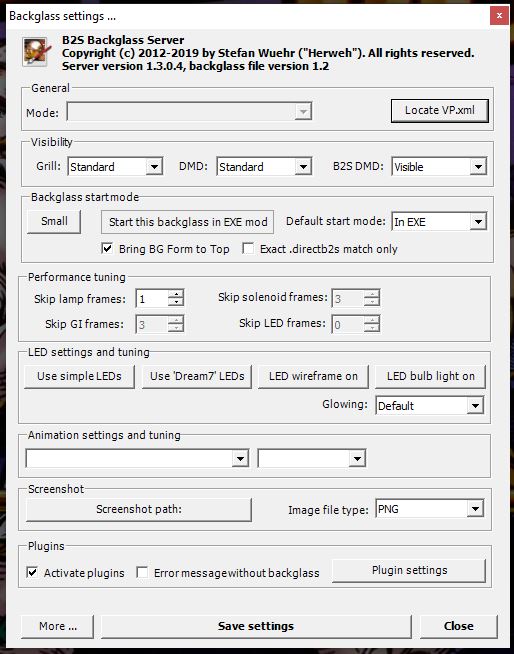Open the Default start mode dropdown
The image size is (514, 654).
[x=439, y=221]
